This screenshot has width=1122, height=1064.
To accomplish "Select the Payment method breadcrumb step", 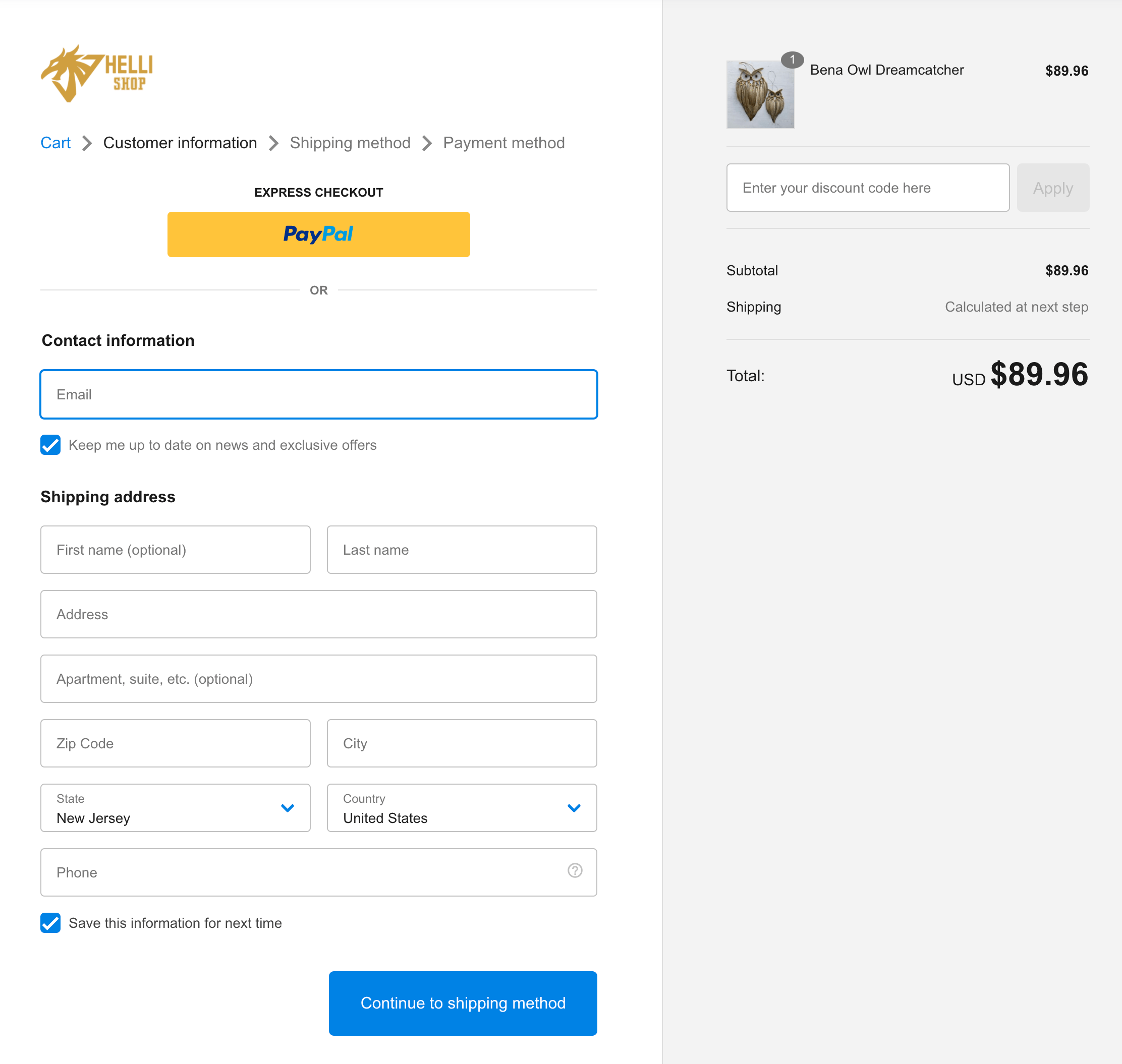I will point(503,143).
